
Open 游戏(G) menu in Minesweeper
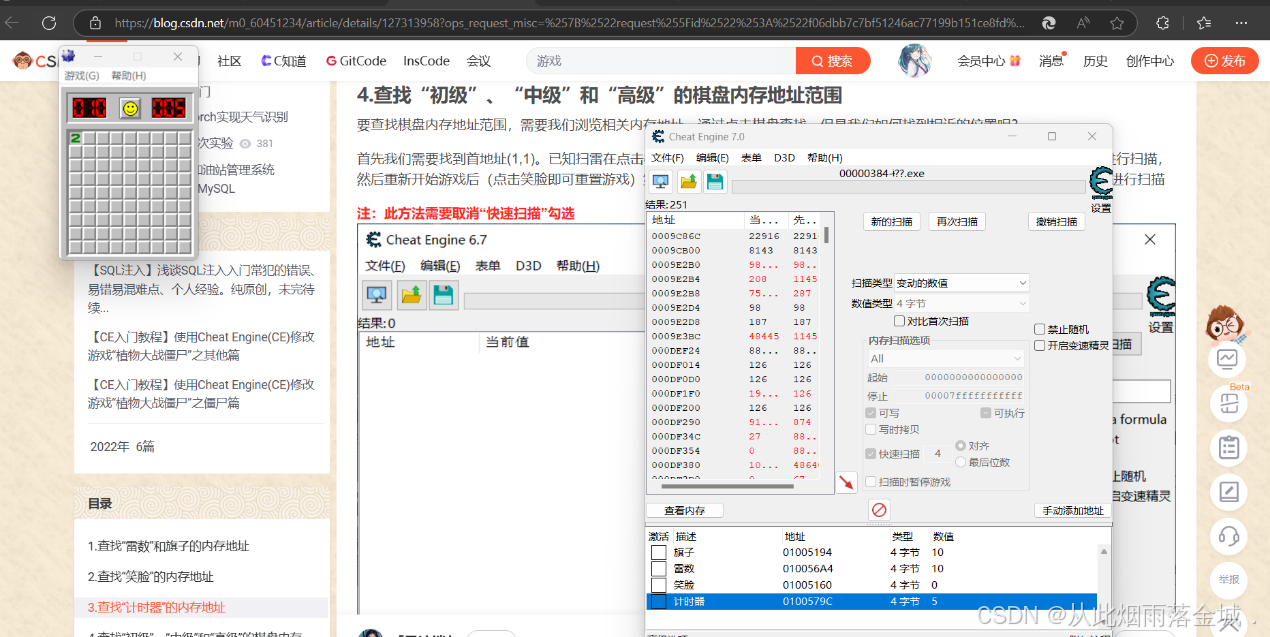click(82, 76)
